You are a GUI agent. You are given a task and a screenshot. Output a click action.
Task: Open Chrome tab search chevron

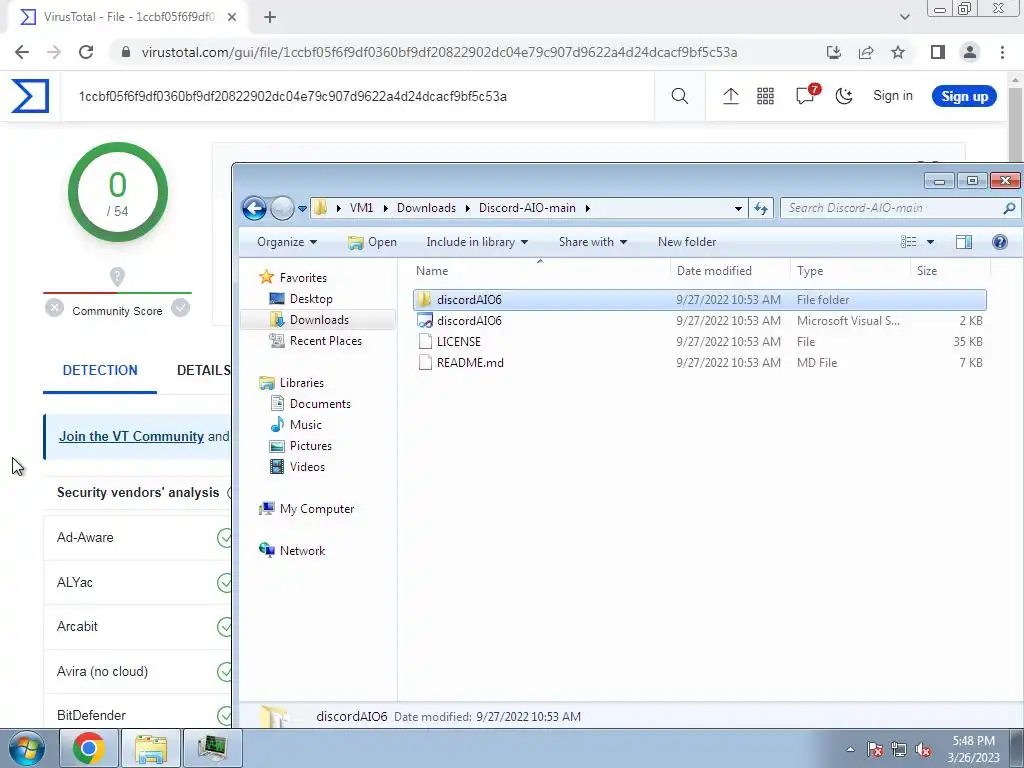tap(904, 17)
